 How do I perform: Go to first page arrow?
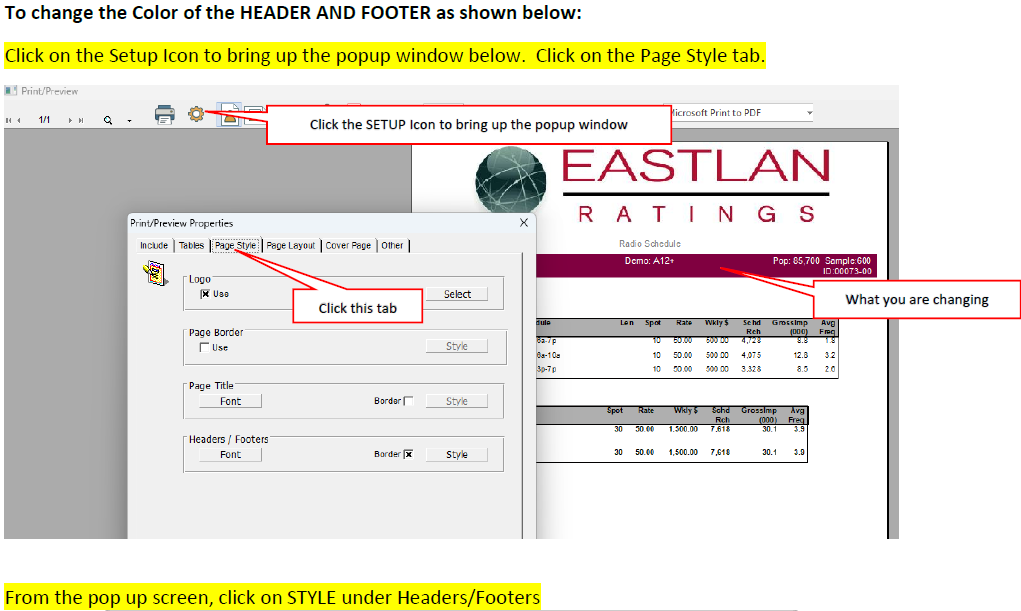pyautogui.click(x=9, y=121)
